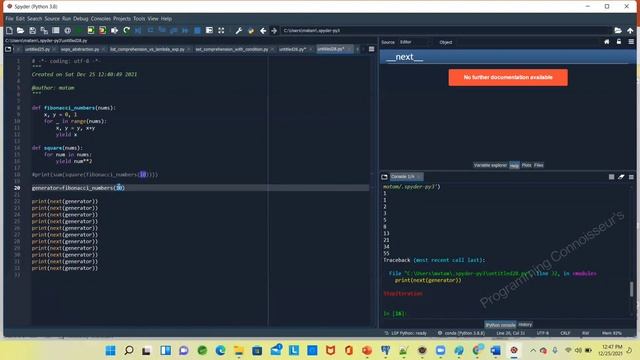
Task: Open the console pane options menu
Action: [631, 177]
